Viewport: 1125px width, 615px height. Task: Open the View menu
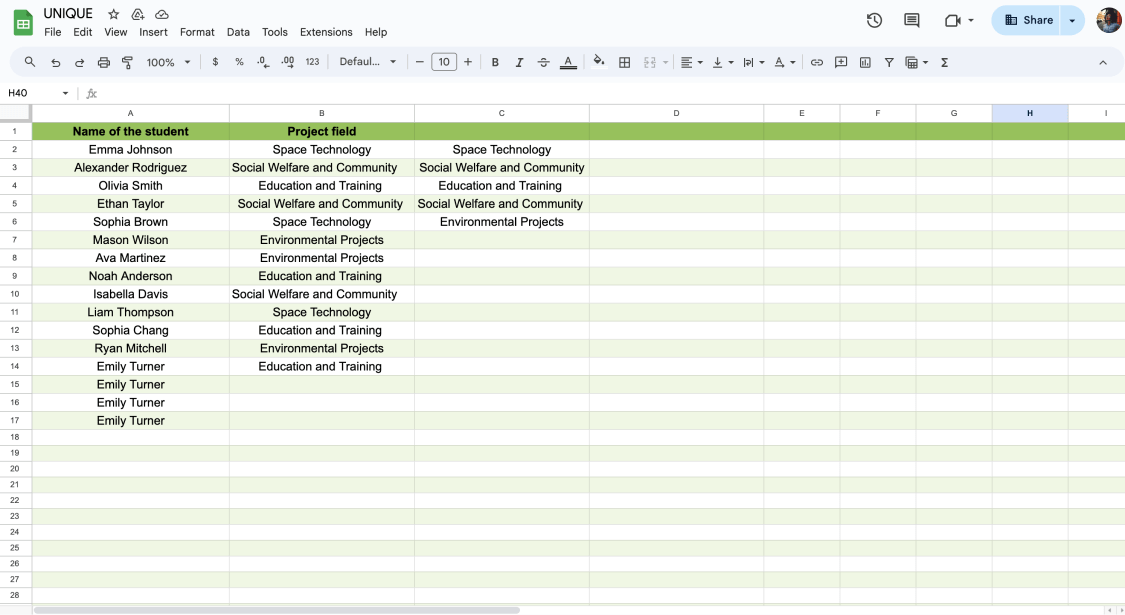[116, 32]
